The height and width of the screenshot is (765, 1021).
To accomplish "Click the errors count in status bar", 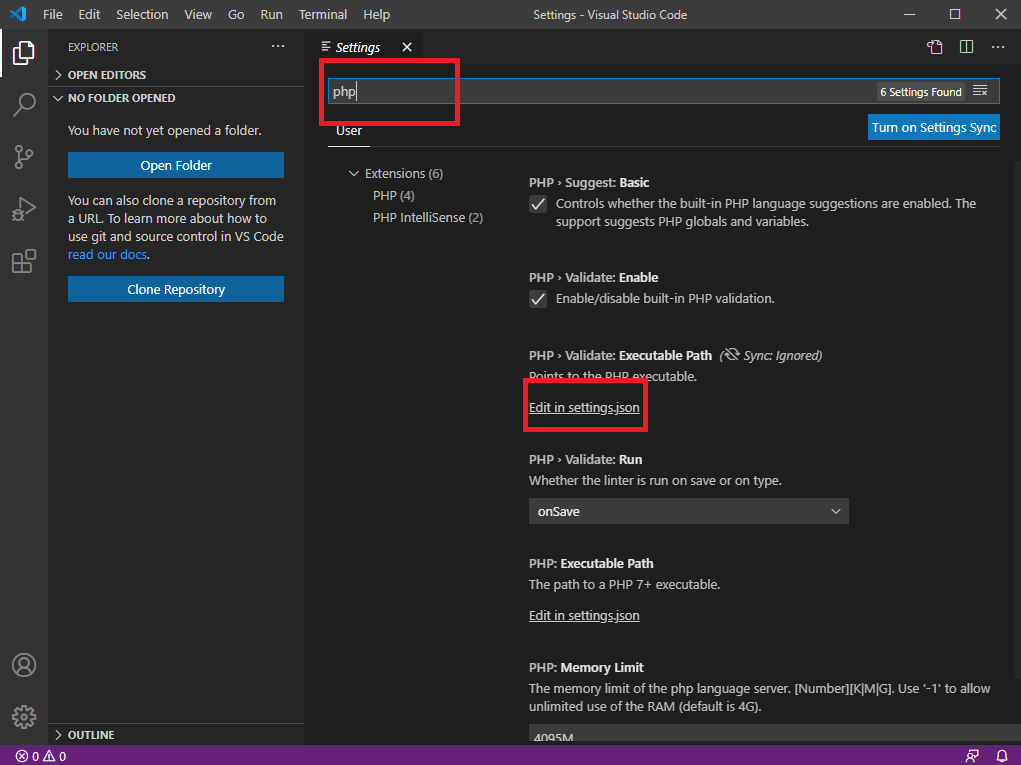I will click(27, 756).
